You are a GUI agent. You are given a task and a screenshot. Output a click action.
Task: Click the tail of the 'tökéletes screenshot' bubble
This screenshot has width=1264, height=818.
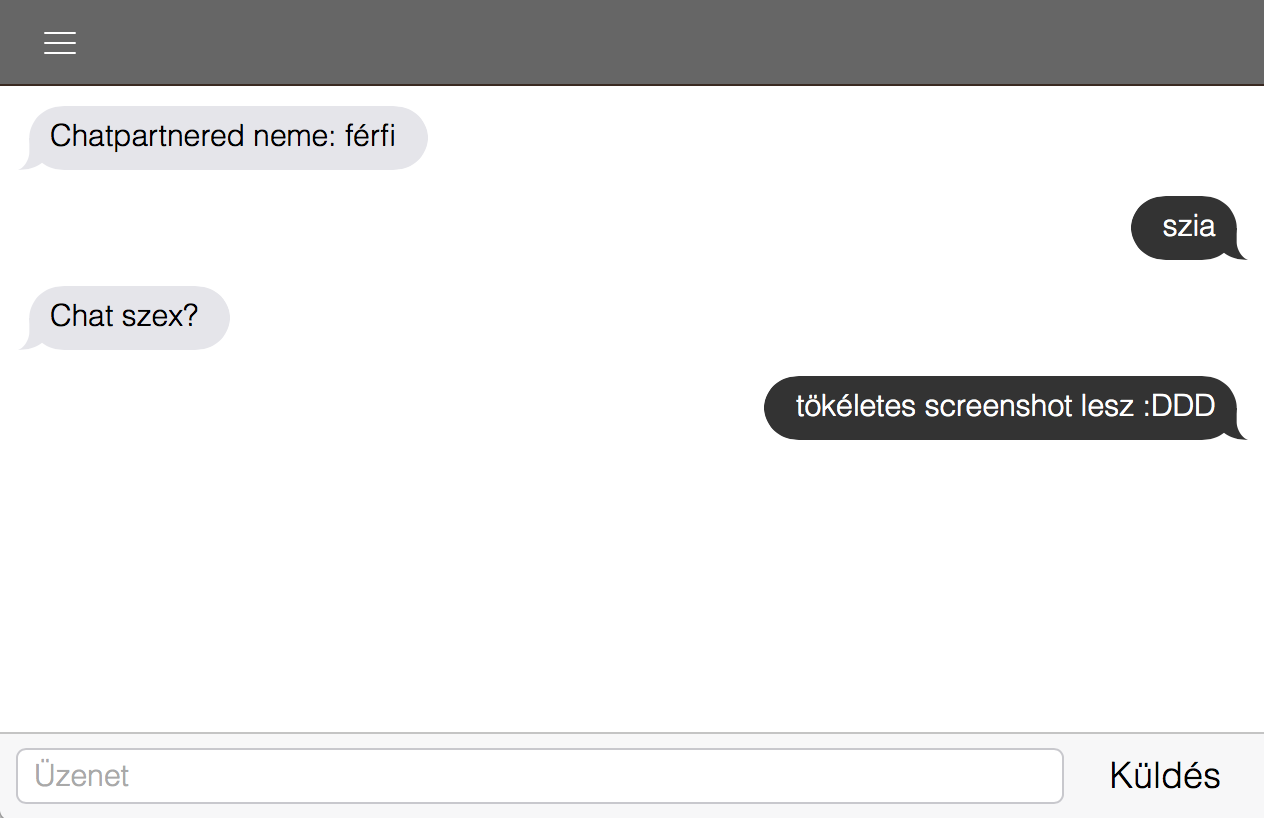point(1240,431)
